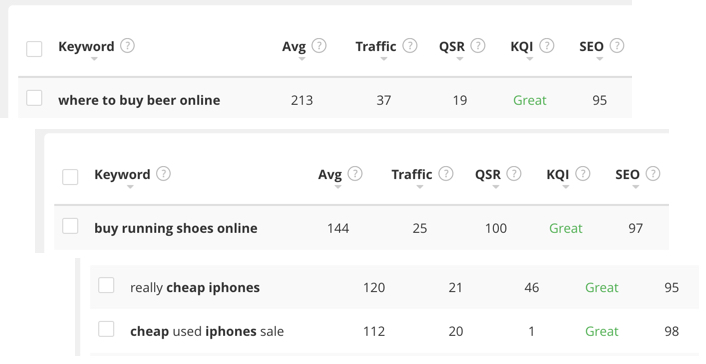Select the buy running shoes online checkbox
Viewport: 706px width, 364px height.
tap(70, 226)
